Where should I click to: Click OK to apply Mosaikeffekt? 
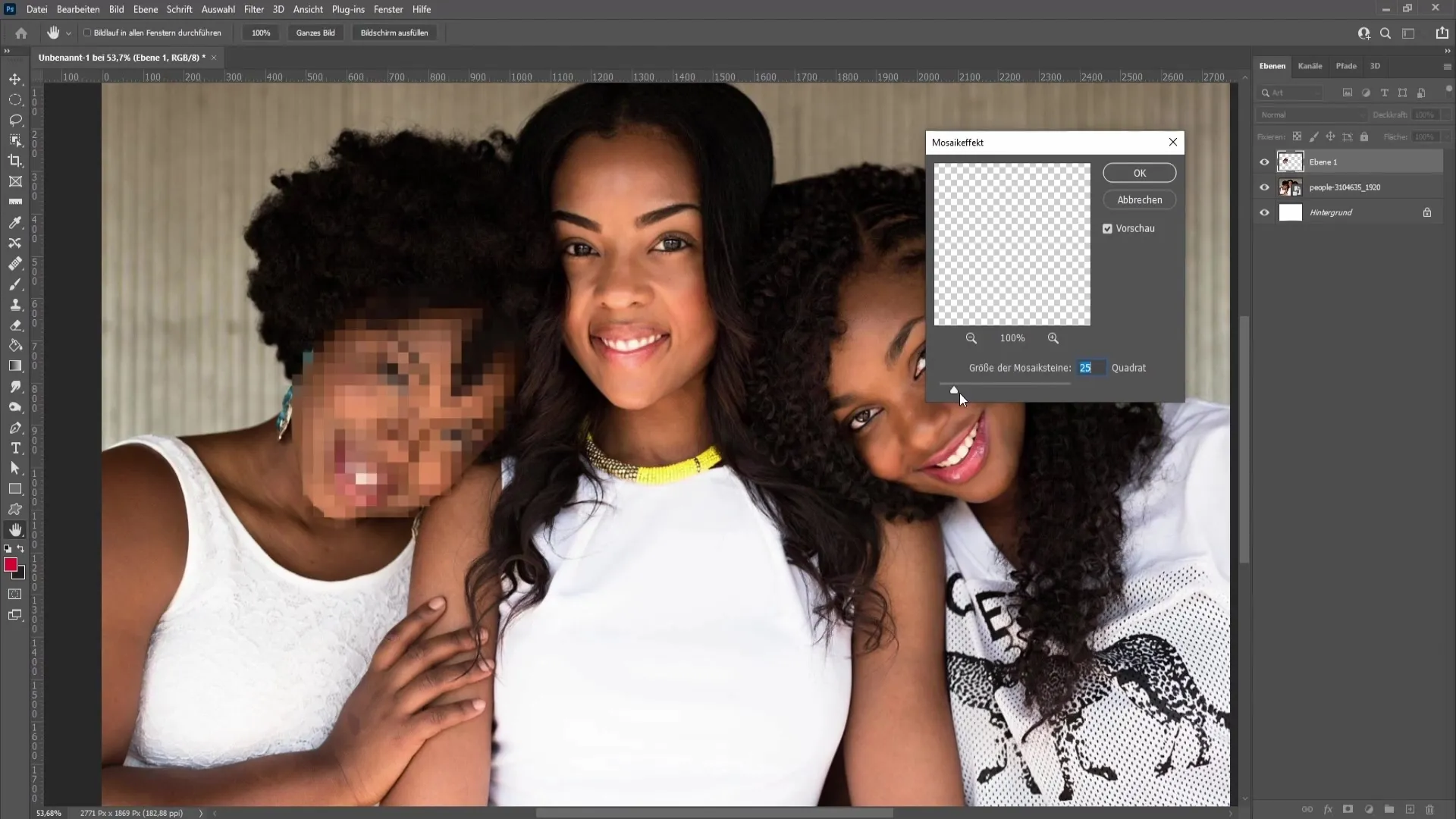(1140, 173)
